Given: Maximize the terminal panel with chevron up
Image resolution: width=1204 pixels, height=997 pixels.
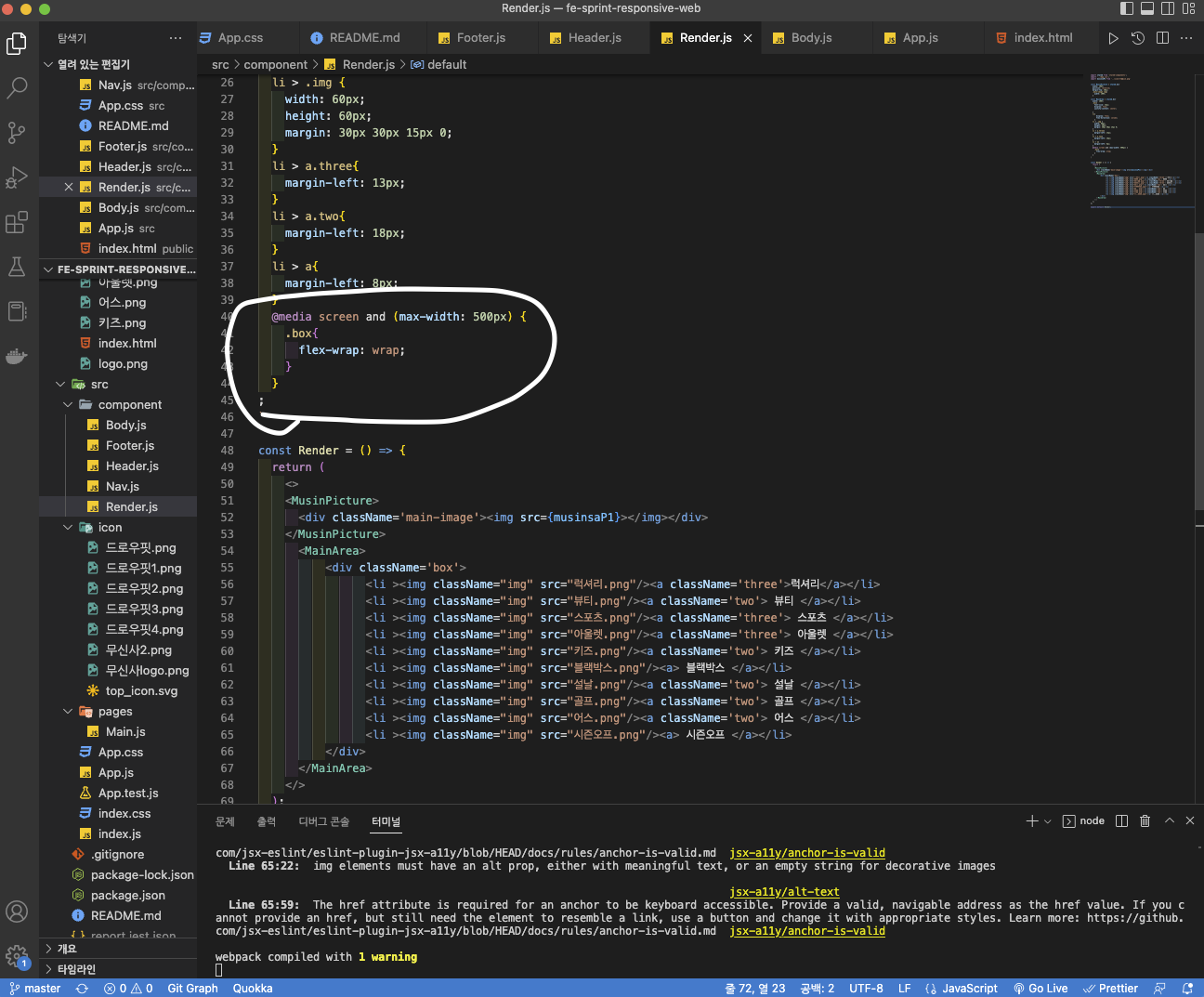Looking at the screenshot, I should point(1169,820).
